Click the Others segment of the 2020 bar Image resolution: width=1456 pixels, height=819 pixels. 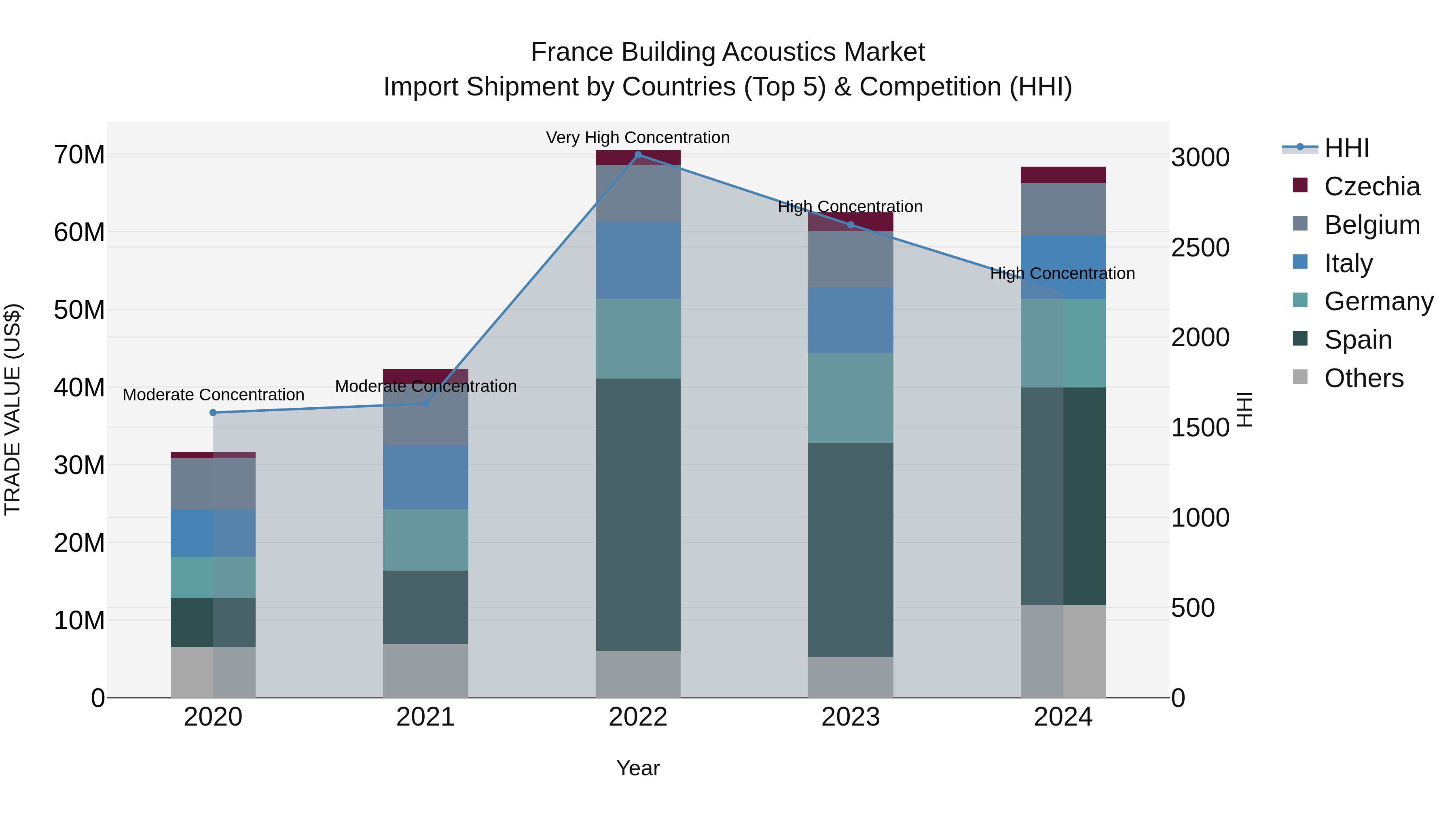[213, 673]
